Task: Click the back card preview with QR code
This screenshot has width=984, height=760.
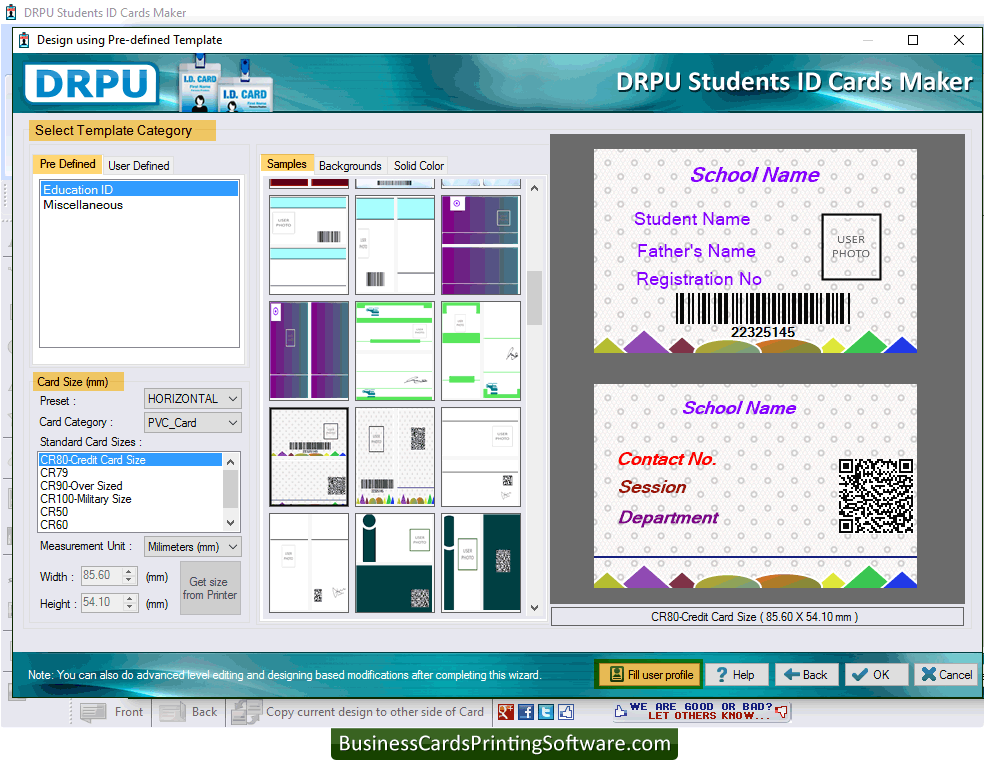Action: click(x=755, y=486)
